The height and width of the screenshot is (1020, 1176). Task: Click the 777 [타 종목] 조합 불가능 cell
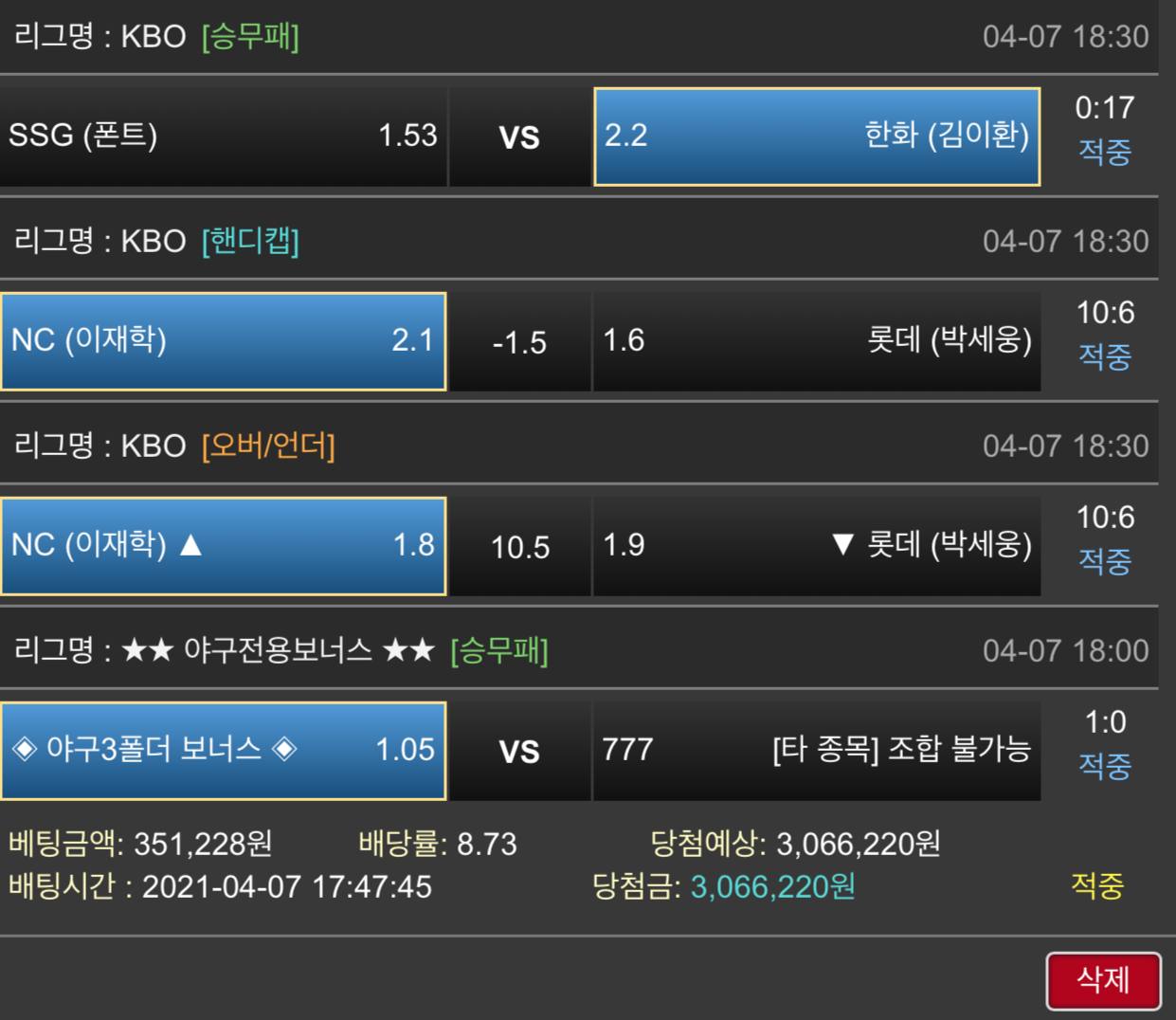[817, 751]
